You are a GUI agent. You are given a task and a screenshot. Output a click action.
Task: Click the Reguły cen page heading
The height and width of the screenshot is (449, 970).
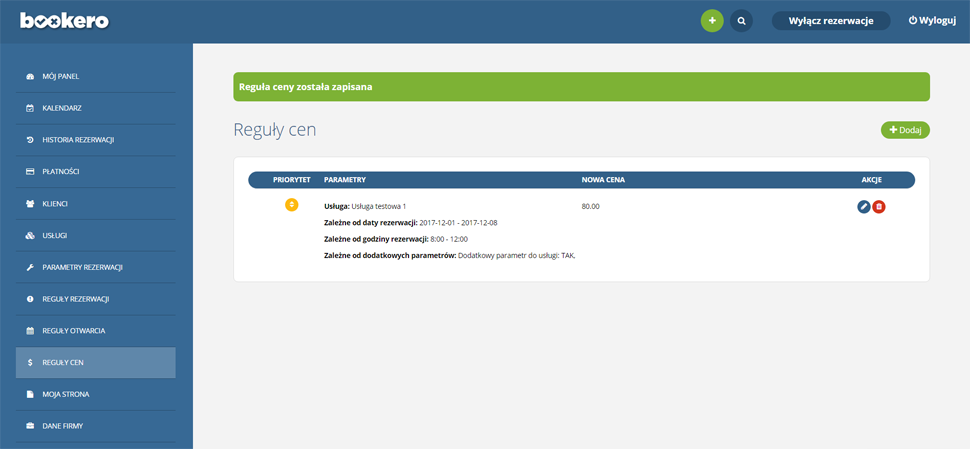tap(275, 130)
